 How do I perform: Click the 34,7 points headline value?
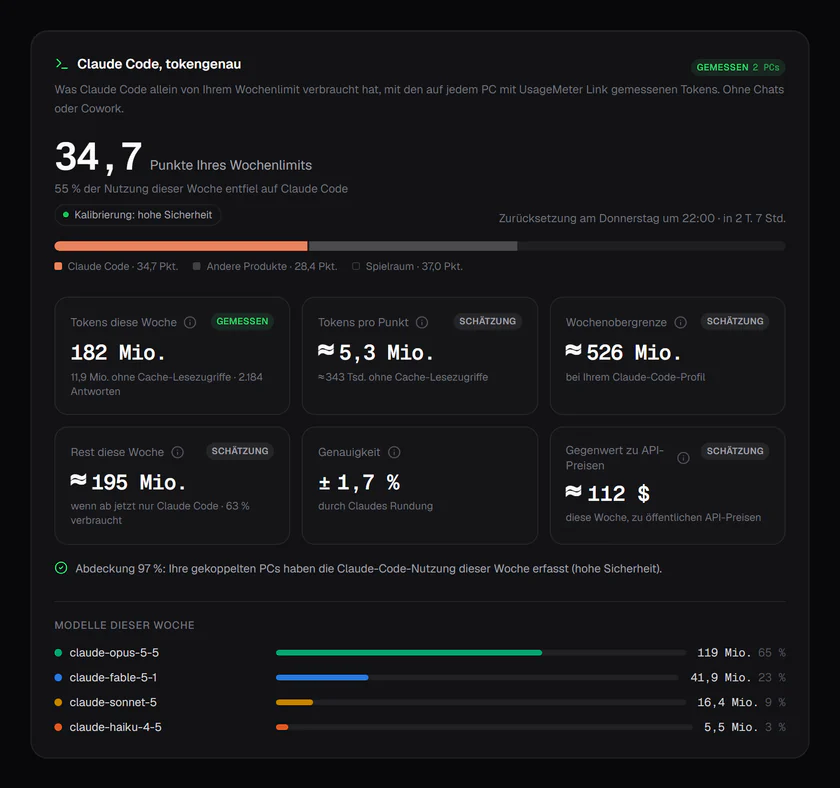click(x=99, y=157)
